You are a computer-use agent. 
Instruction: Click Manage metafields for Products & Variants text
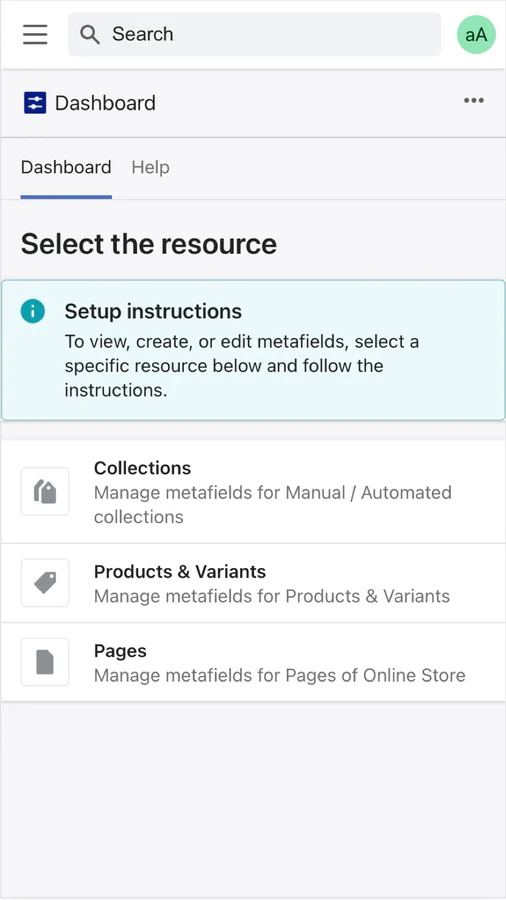272,596
